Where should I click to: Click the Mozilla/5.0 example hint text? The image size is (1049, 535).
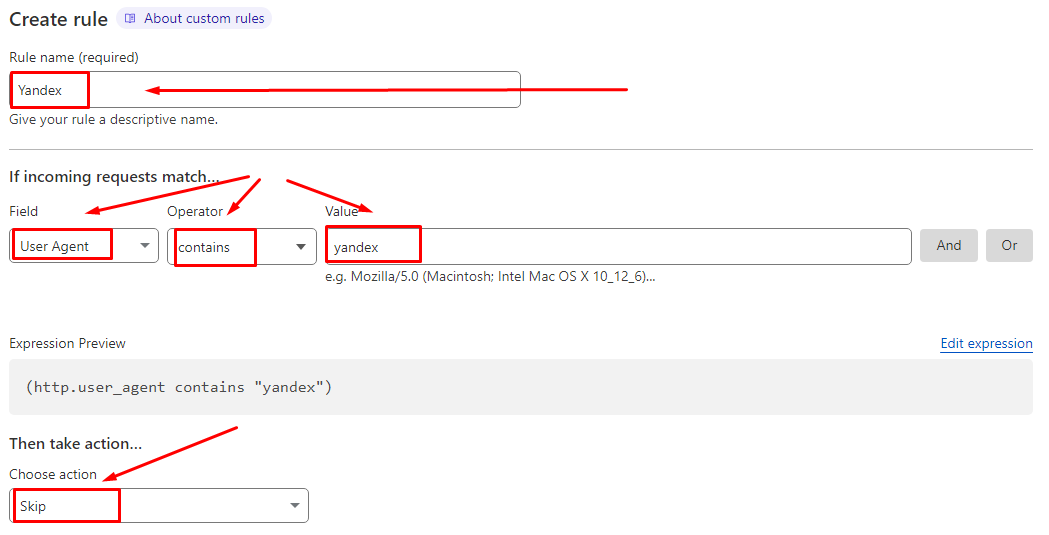(490, 276)
